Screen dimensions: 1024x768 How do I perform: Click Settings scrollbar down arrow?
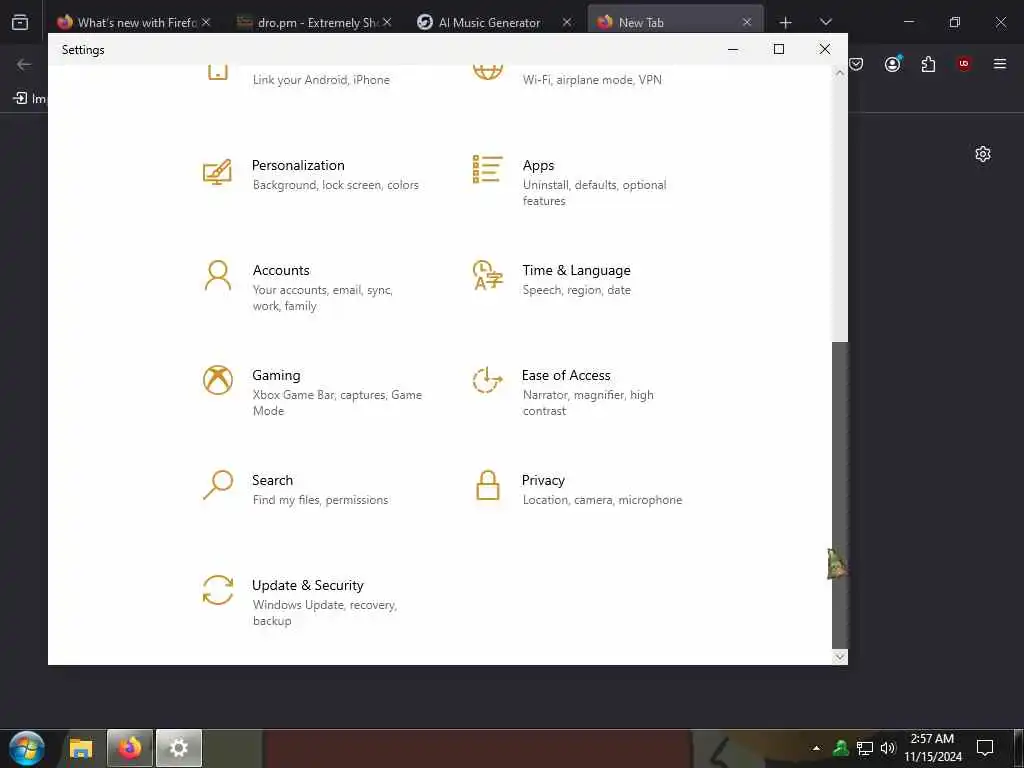pyautogui.click(x=840, y=656)
